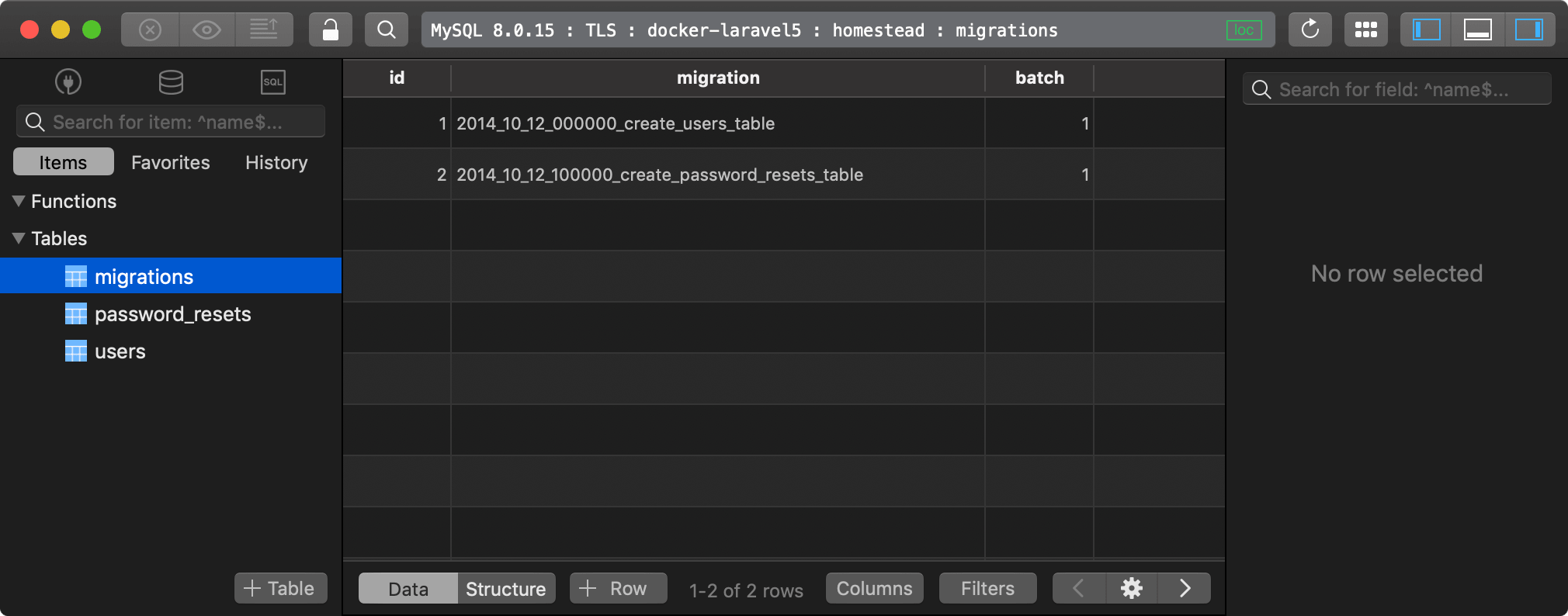Click the password_resets table grid icon
Viewport: 1568px width, 616px height.
coord(76,314)
